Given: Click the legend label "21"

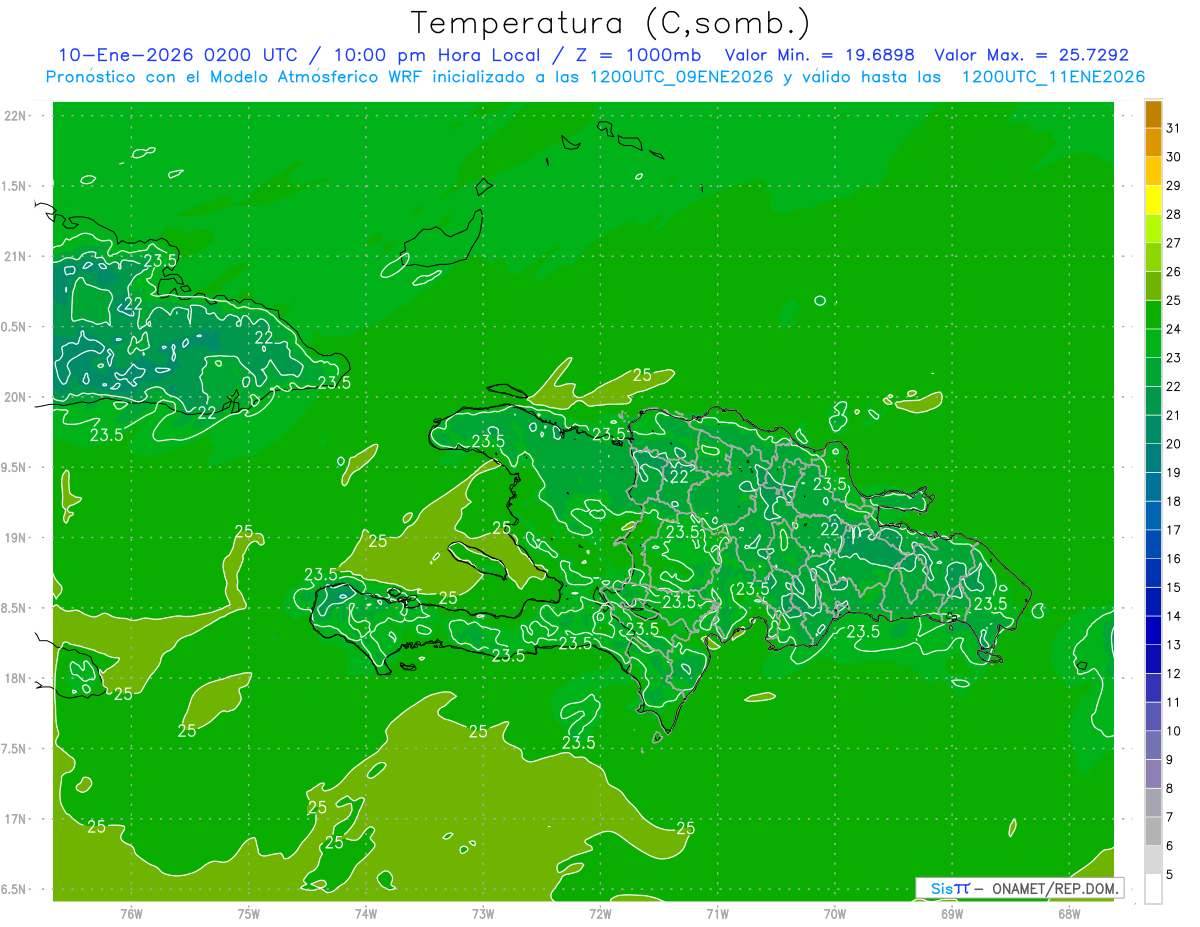Looking at the screenshot, I should click(1174, 415).
